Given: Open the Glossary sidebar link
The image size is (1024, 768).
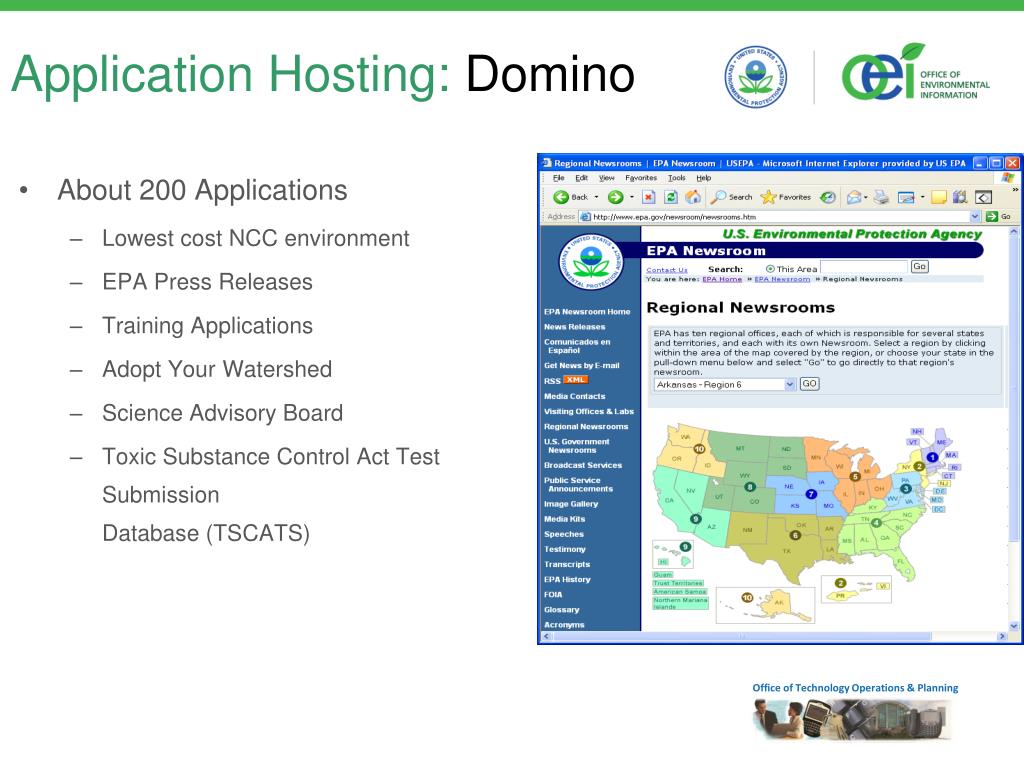Looking at the screenshot, I should [x=562, y=609].
